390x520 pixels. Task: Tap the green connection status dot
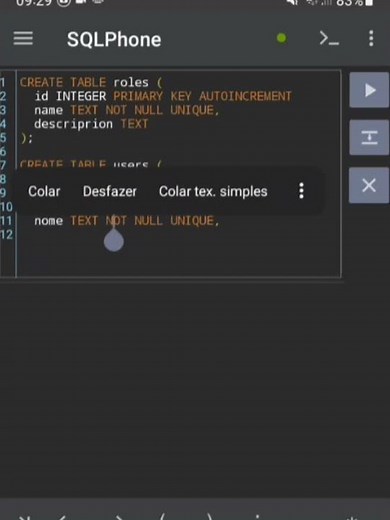click(x=282, y=39)
